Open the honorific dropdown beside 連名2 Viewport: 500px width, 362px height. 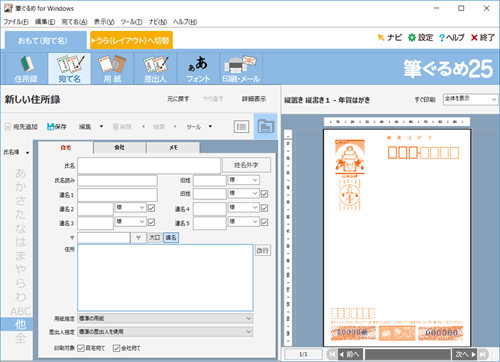point(131,208)
